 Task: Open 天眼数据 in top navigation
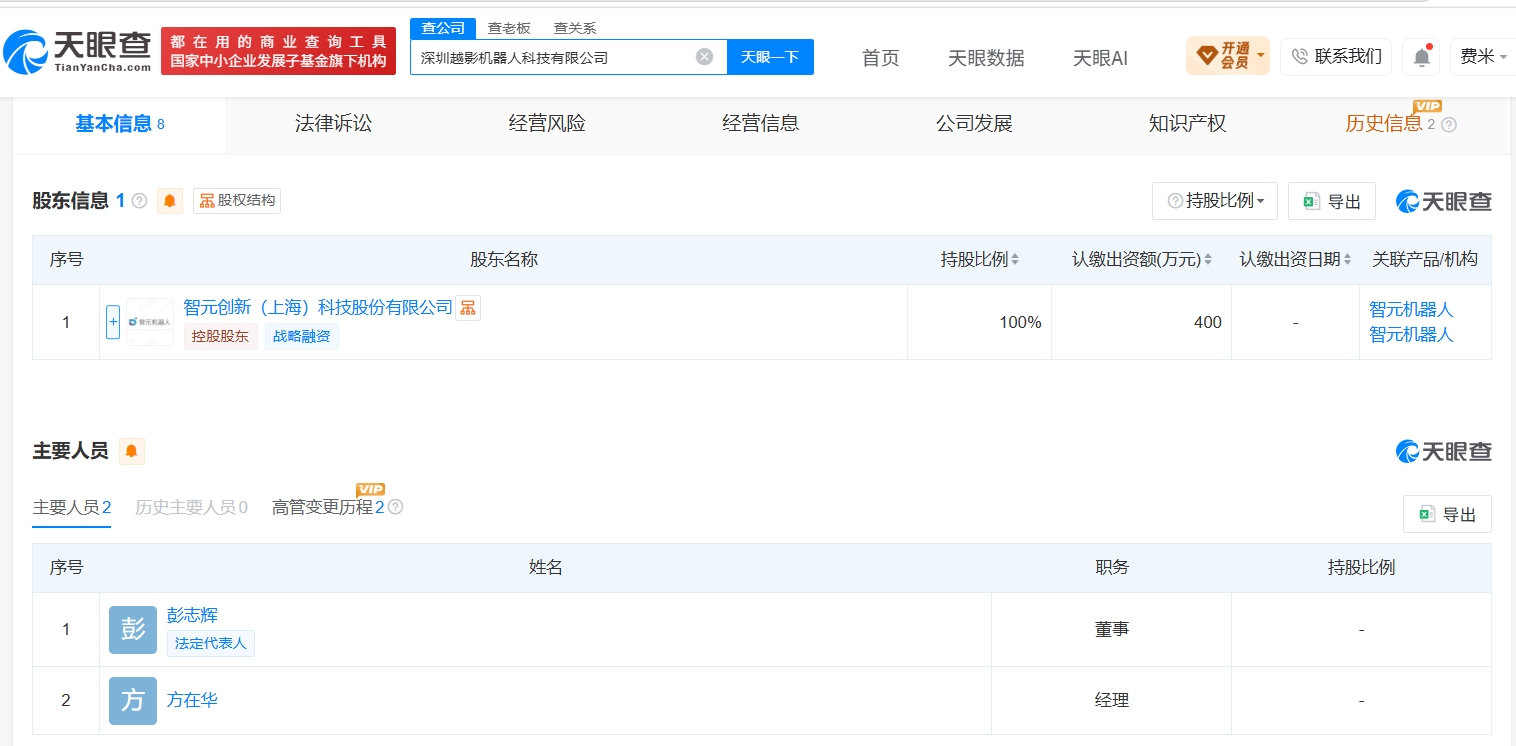986,58
